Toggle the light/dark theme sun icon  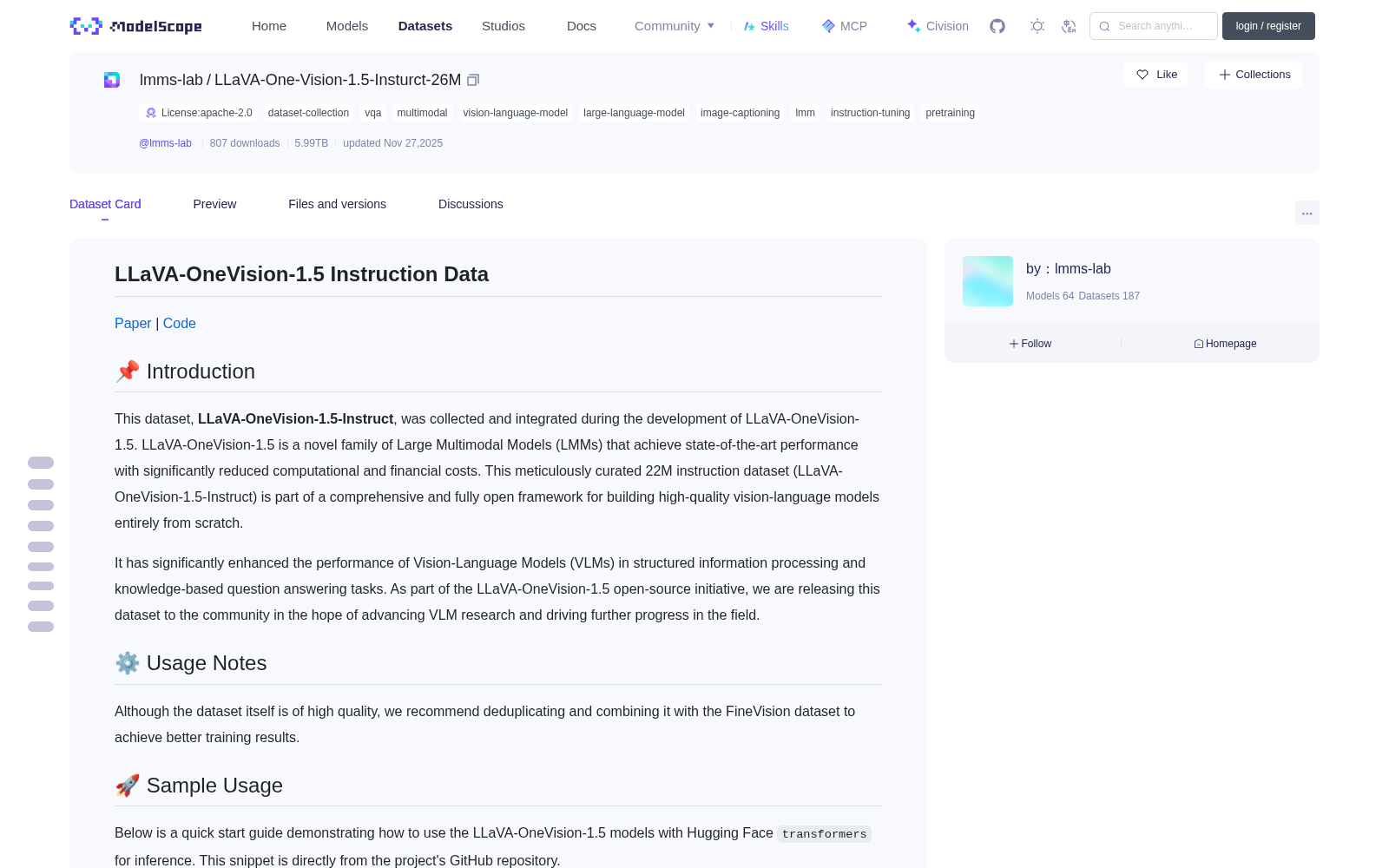[x=1037, y=26]
